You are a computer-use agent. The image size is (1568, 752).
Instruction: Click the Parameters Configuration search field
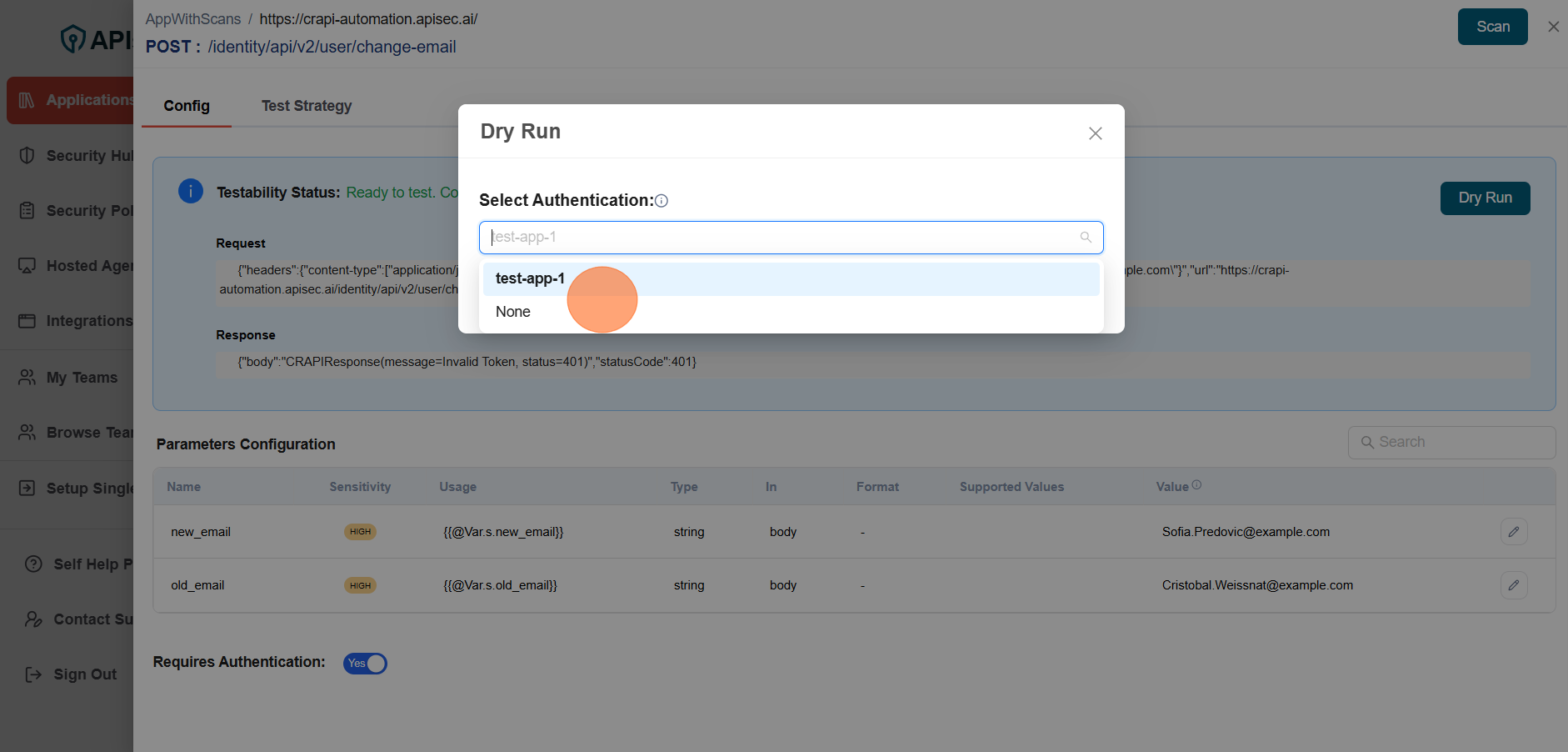tap(1451, 442)
